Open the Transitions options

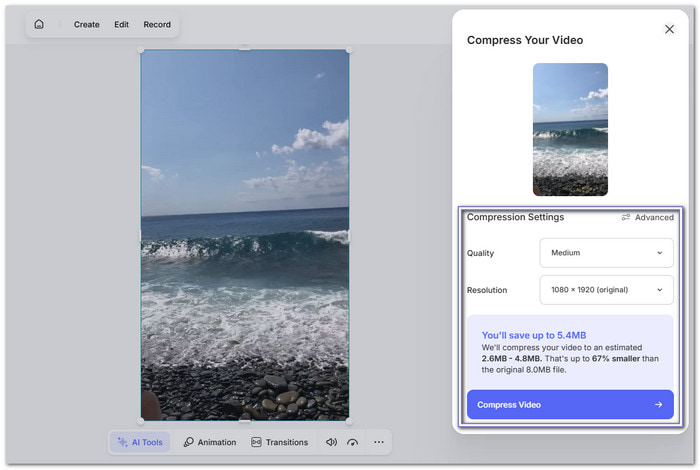[280, 442]
